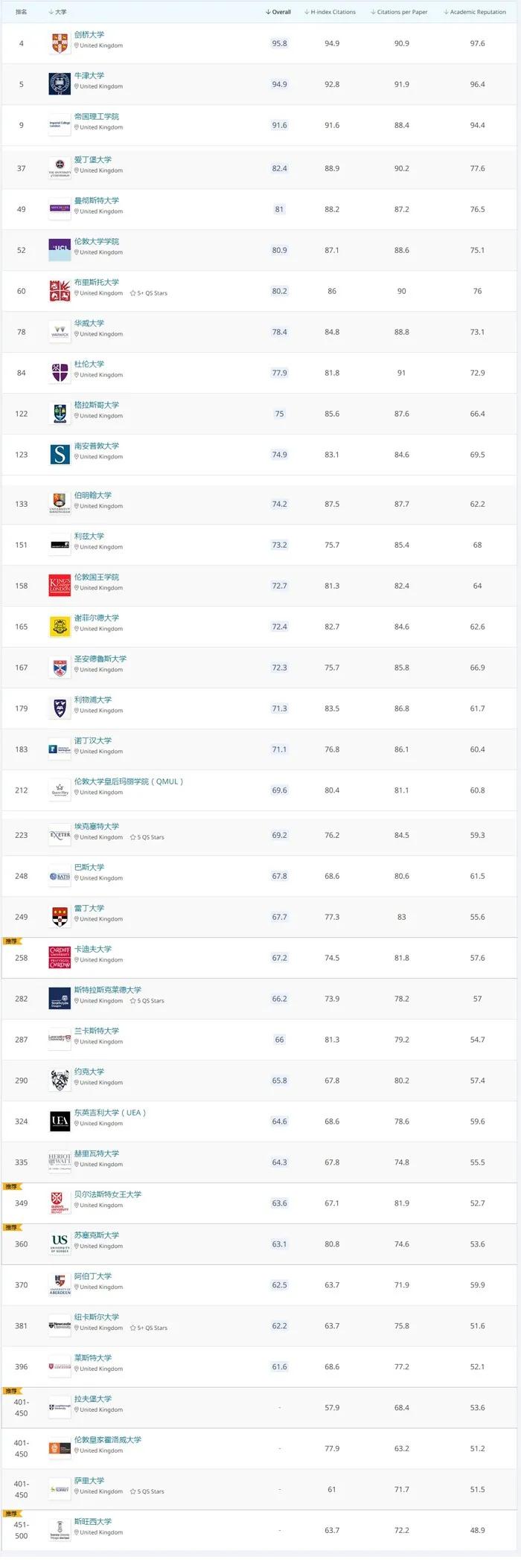Click the King's College London red logo
This screenshot has width=521, height=1568.
(x=60, y=586)
